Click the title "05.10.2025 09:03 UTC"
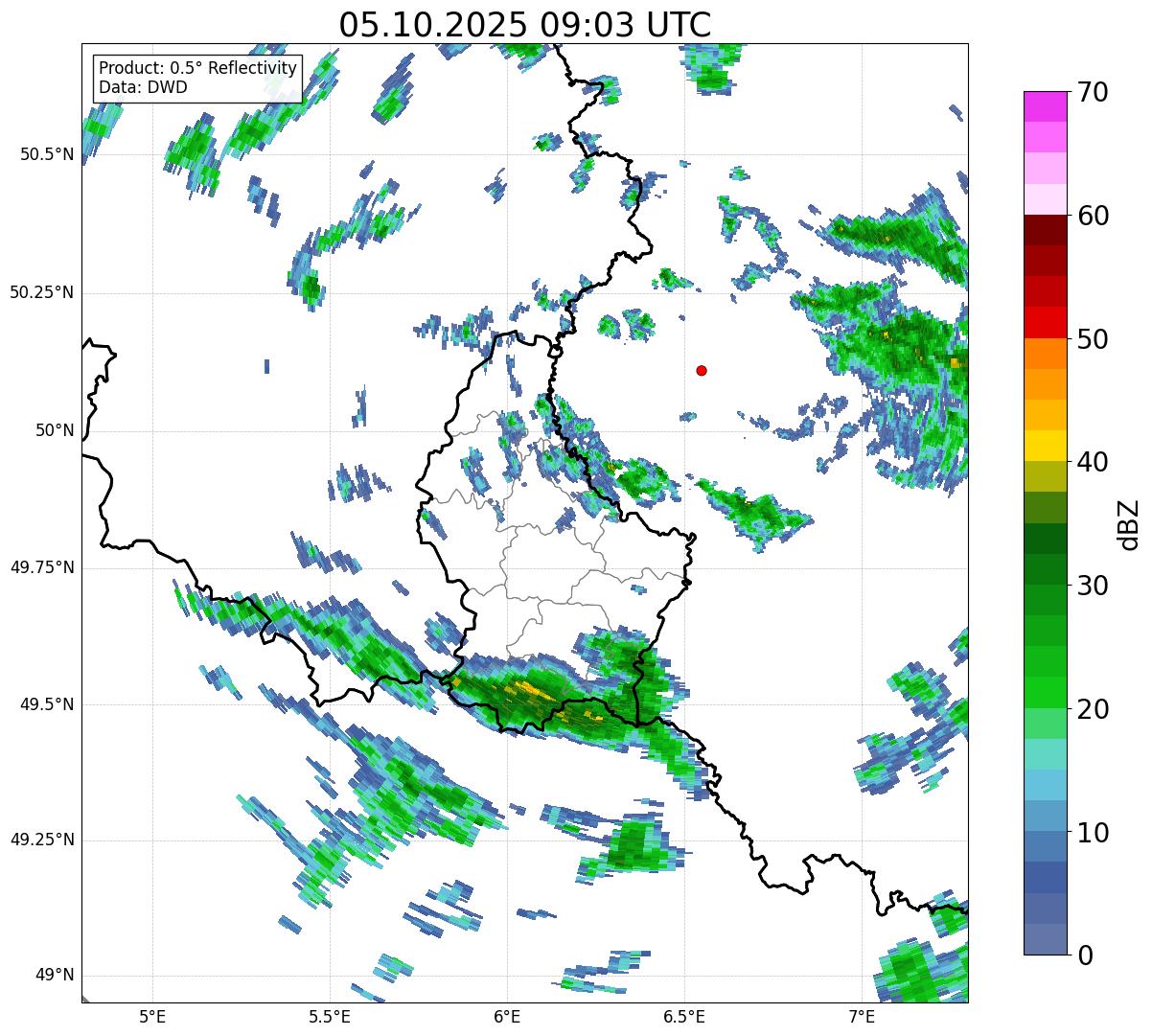The height and width of the screenshot is (1036, 1152). point(524,25)
